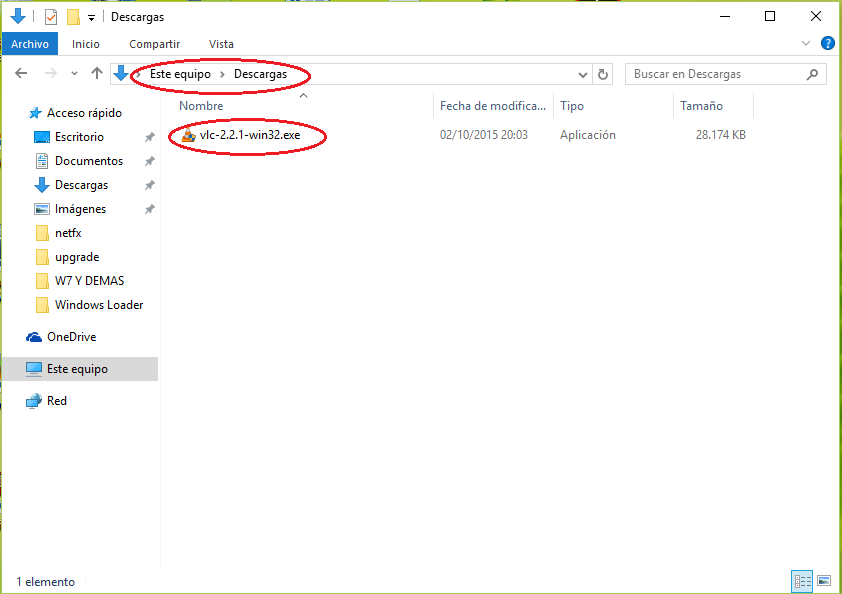Click the search magnifier icon
Viewport: 842px width, 594px height.
(x=812, y=74)
